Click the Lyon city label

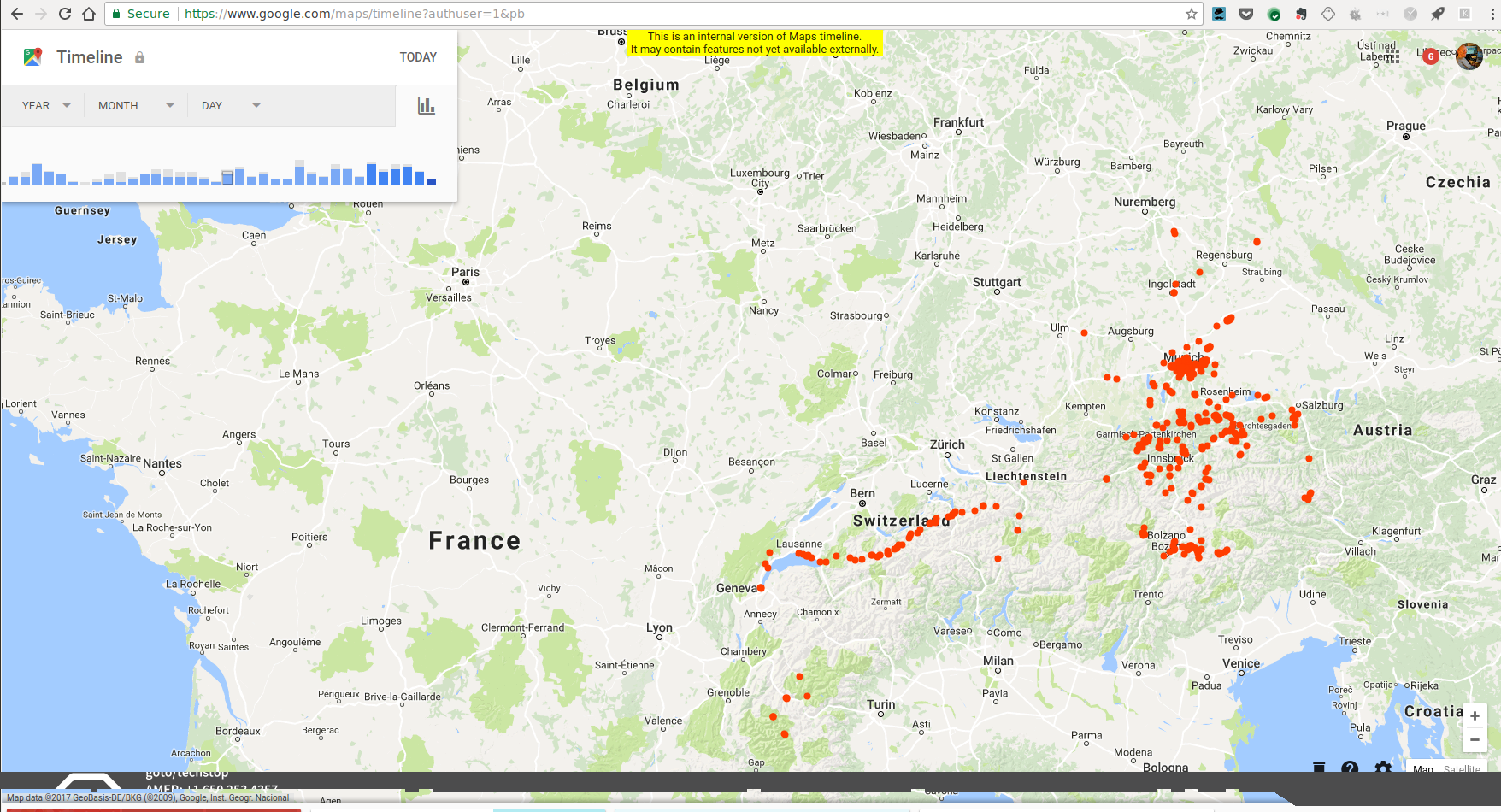(x=659, y=627)
